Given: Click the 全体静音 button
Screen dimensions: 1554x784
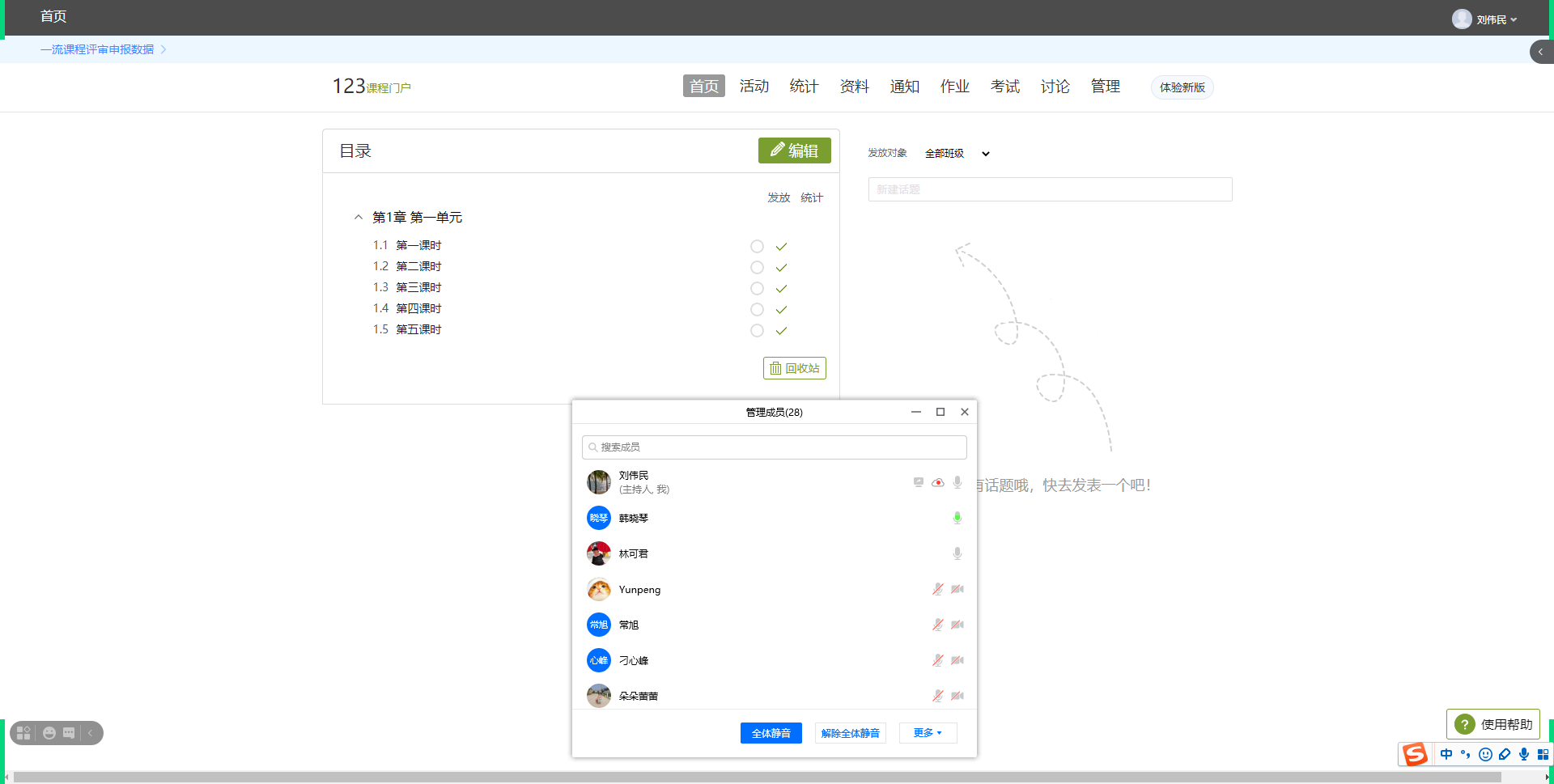Looking at the screenshot, I should (771, 733).
